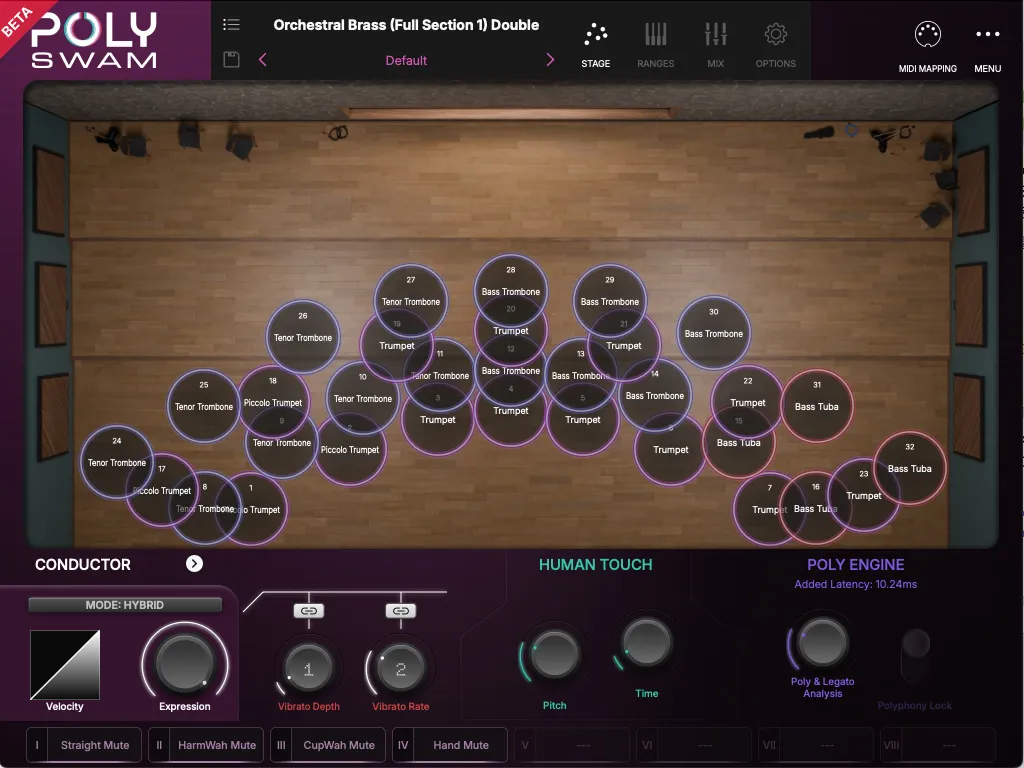1024x768 pixels.
Task: Switch to the Mix tab
Action: click(x=716, y=46)
